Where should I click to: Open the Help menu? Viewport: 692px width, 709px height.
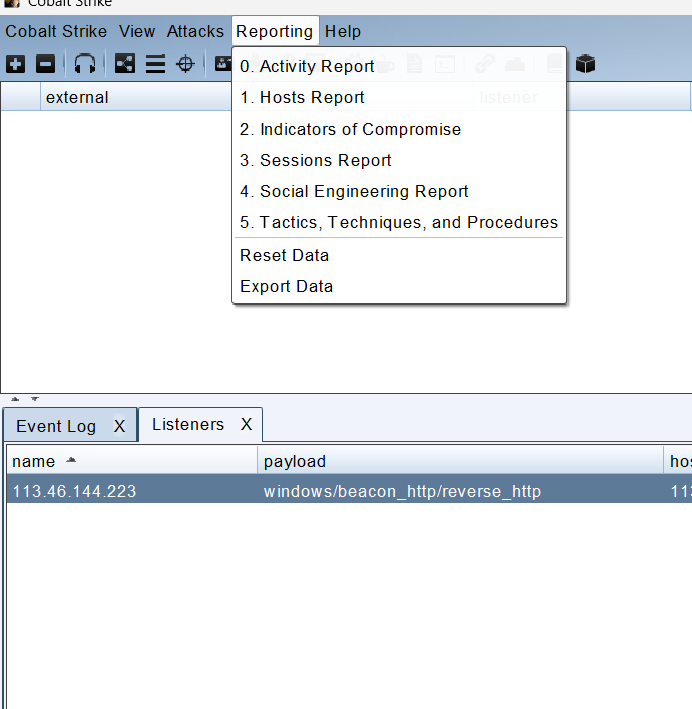click(343, 31)
